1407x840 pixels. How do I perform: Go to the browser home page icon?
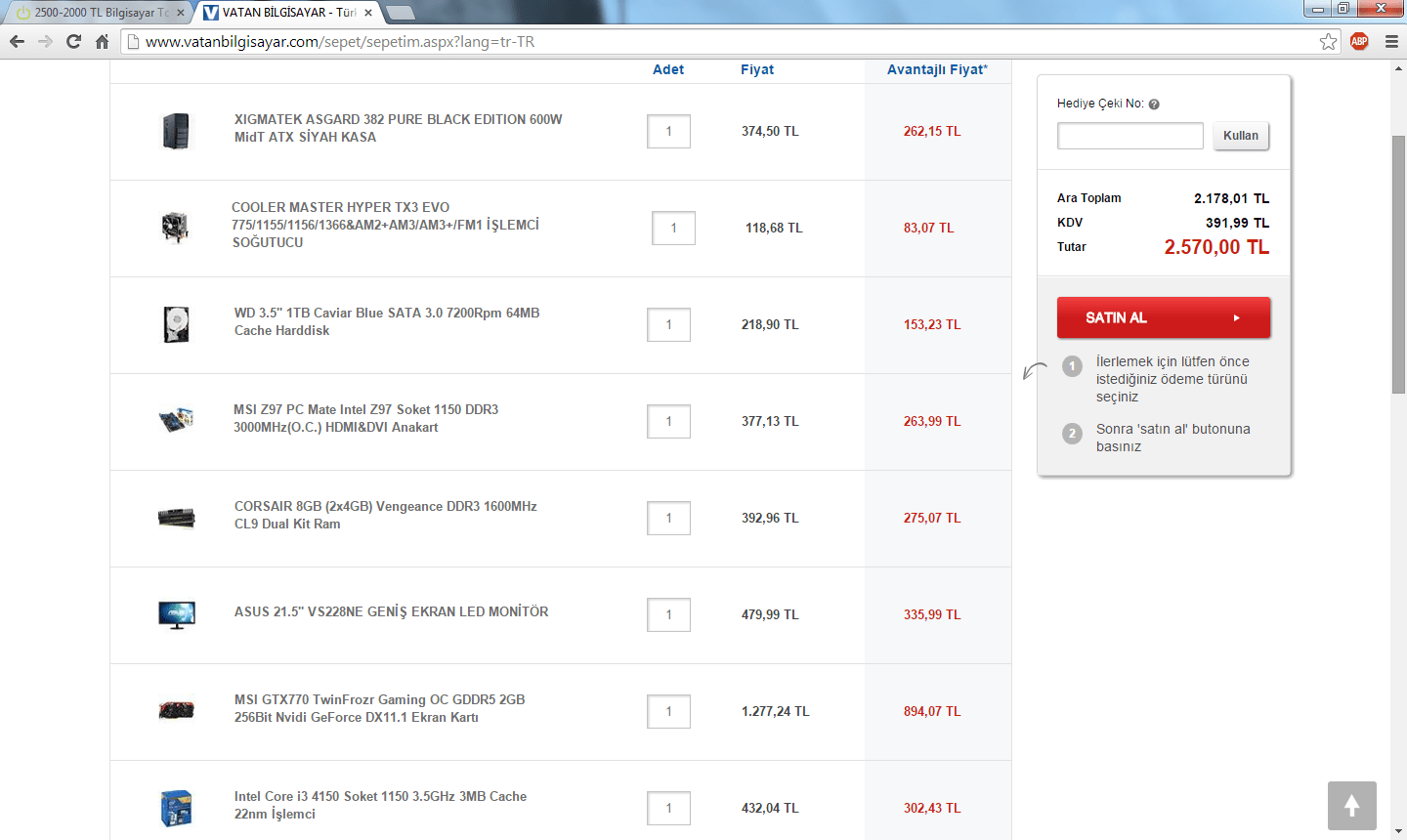click(102, 41)
